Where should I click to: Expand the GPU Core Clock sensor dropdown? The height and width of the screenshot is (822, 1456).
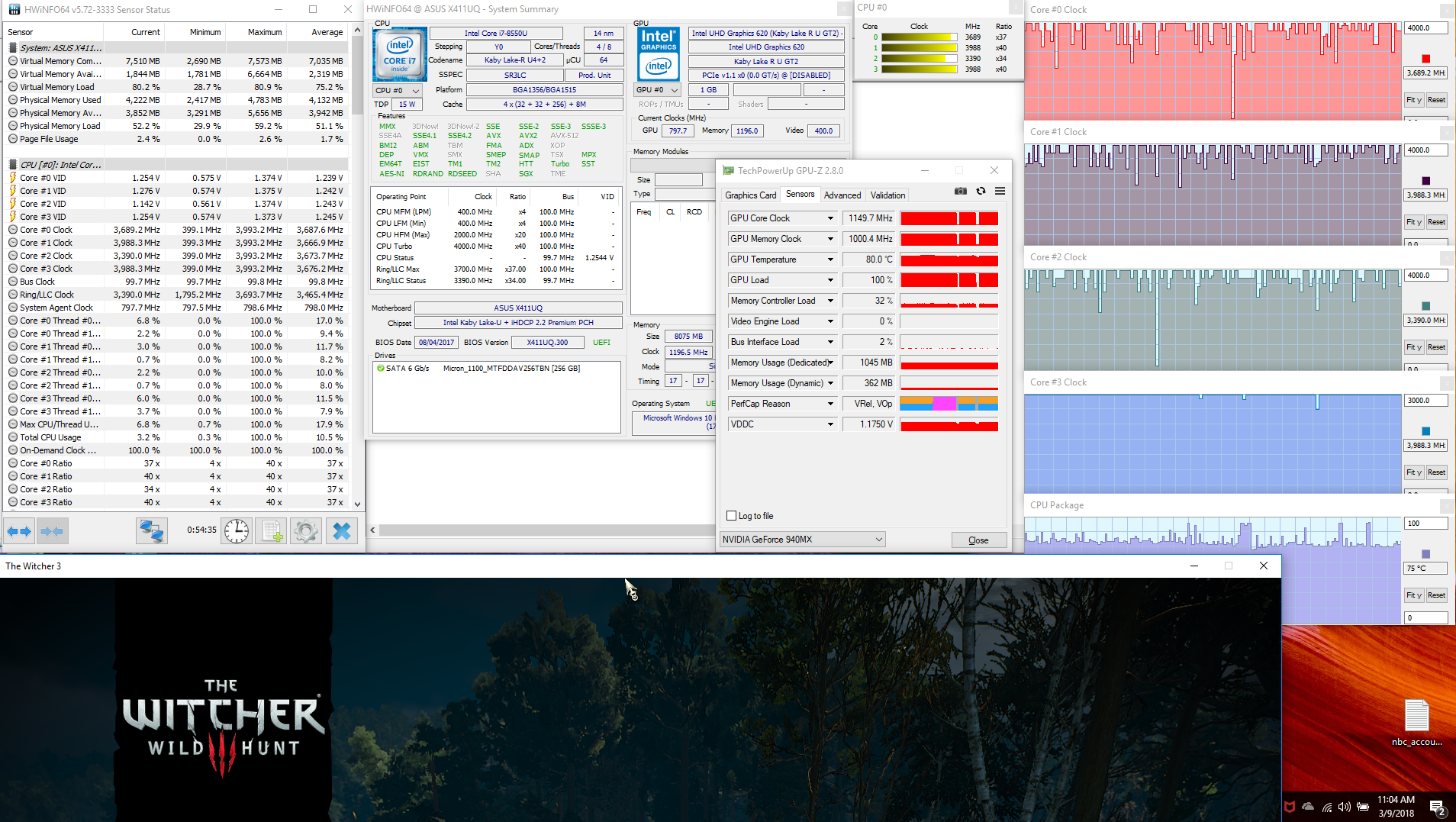tap(830, 218)
